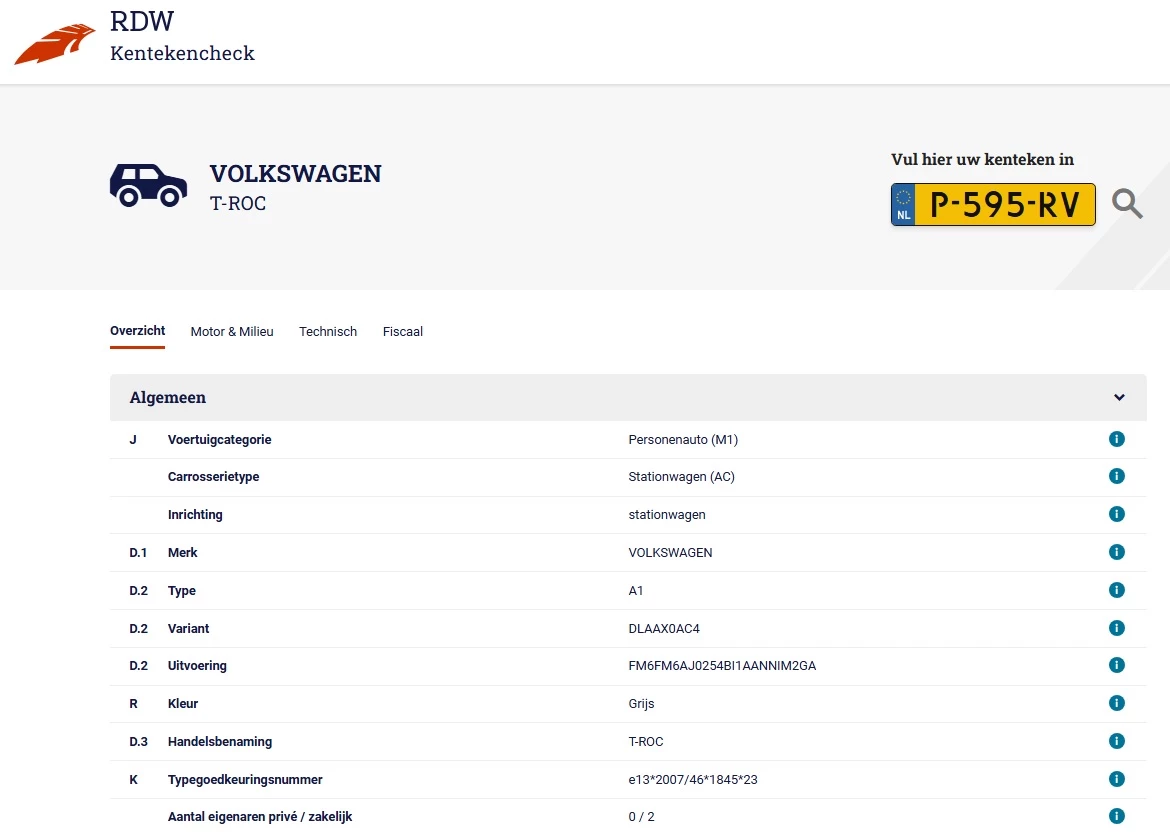
Task: Open info icon for Aantal eigenaren privé / zakelijk
Action: [1117, 816]
